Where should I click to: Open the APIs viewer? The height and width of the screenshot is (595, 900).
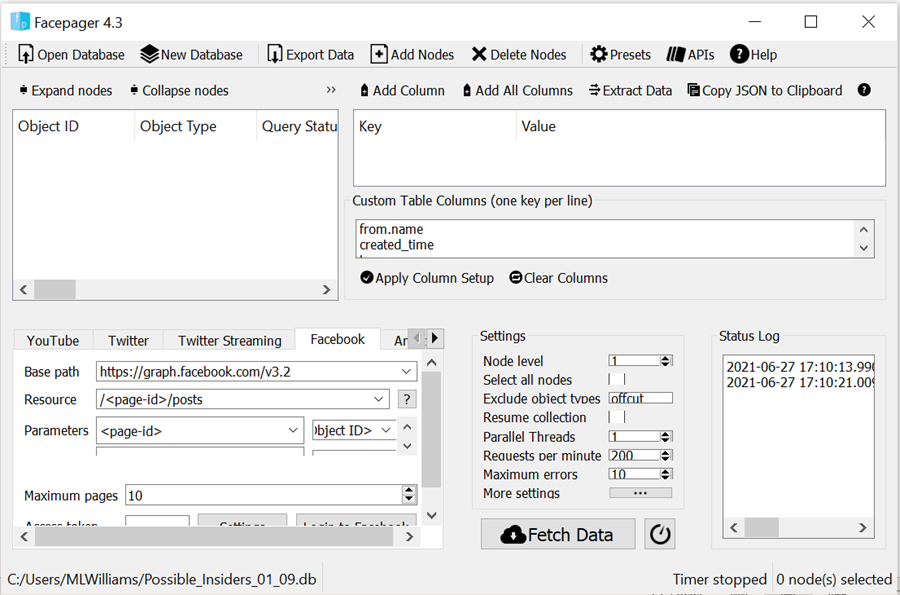690,55
